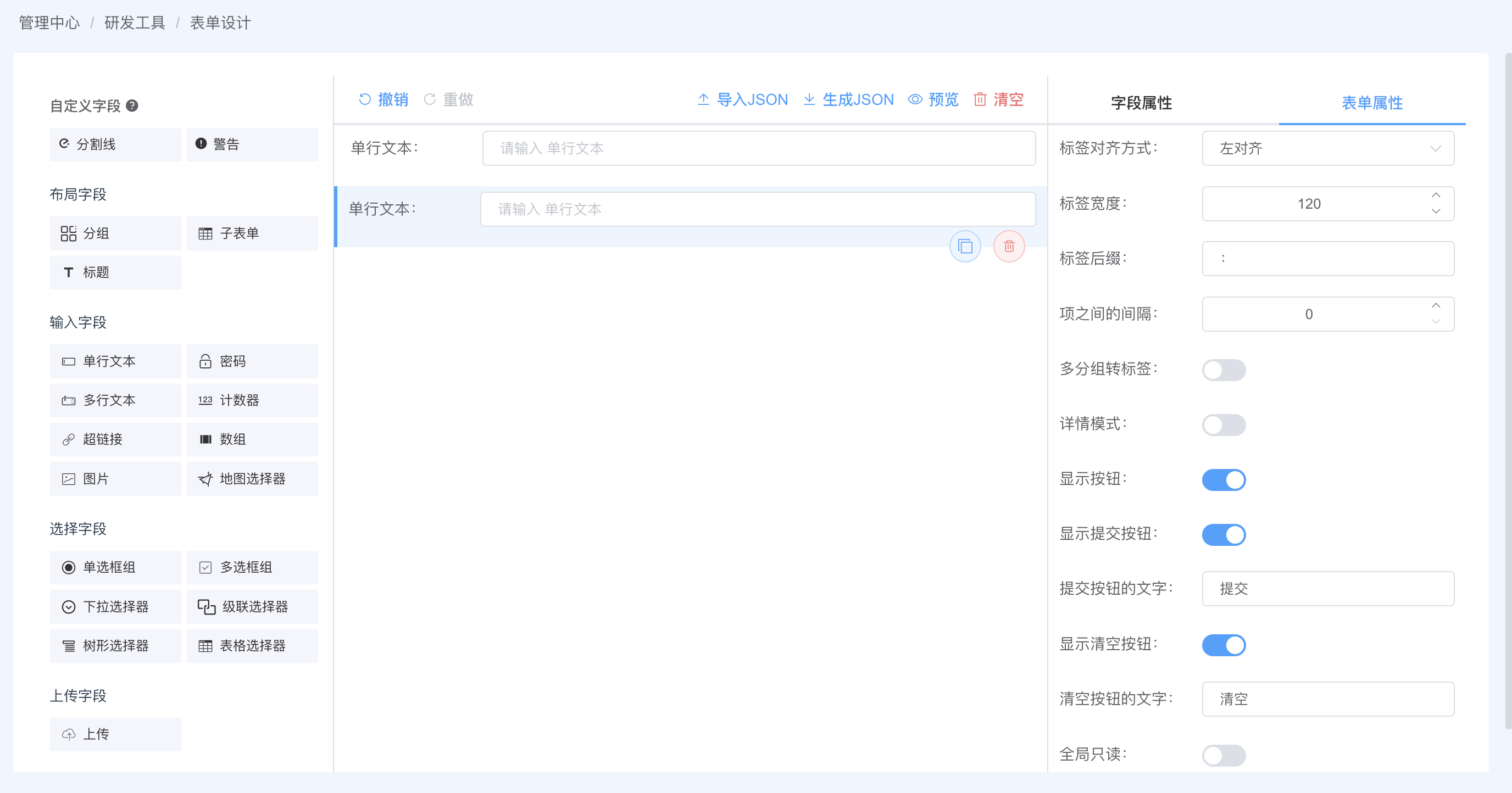Add the 单选框组 radio group field
The width and height of the screenshot is (1512, 793).
(115, 567)
